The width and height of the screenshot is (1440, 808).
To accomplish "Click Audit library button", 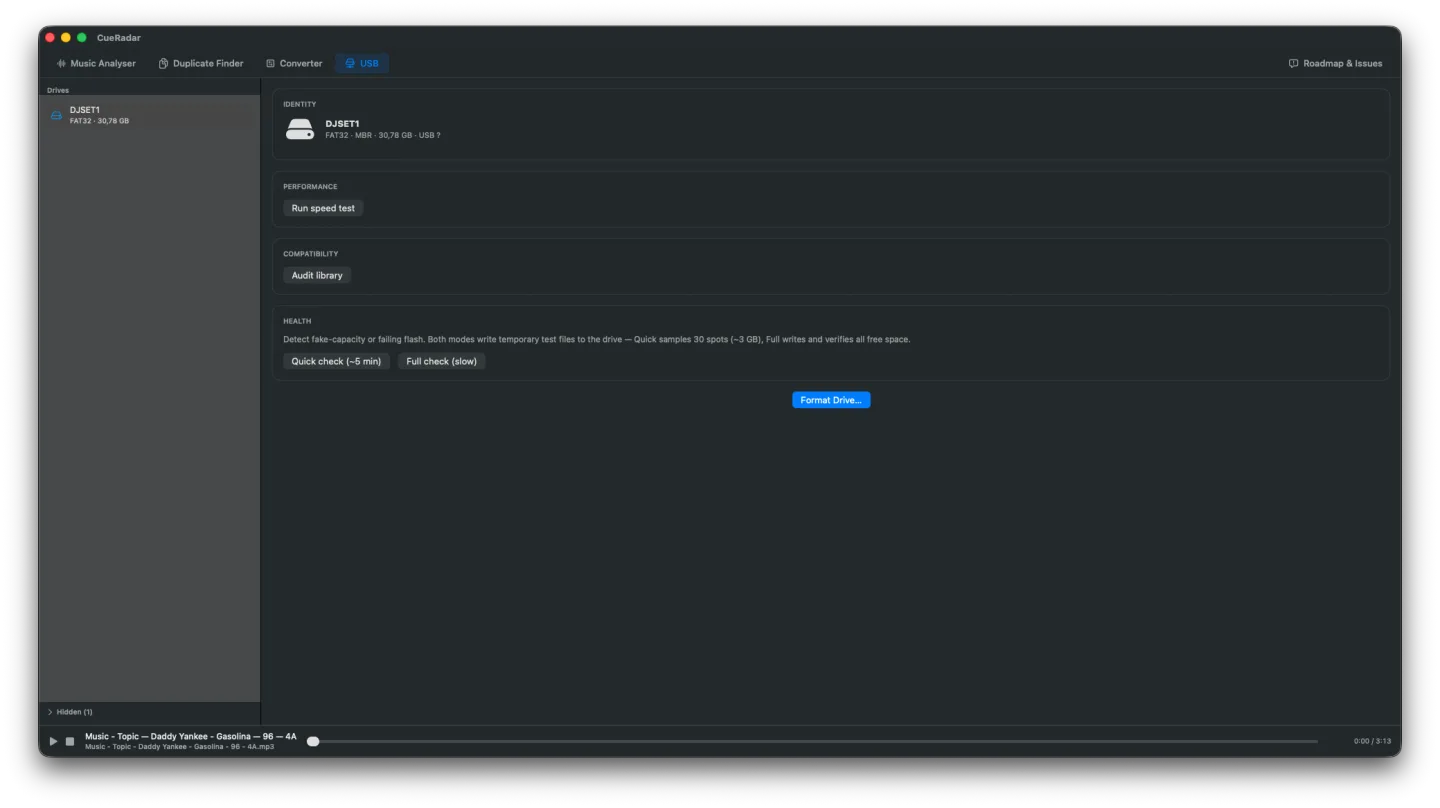I will point(317,275).
